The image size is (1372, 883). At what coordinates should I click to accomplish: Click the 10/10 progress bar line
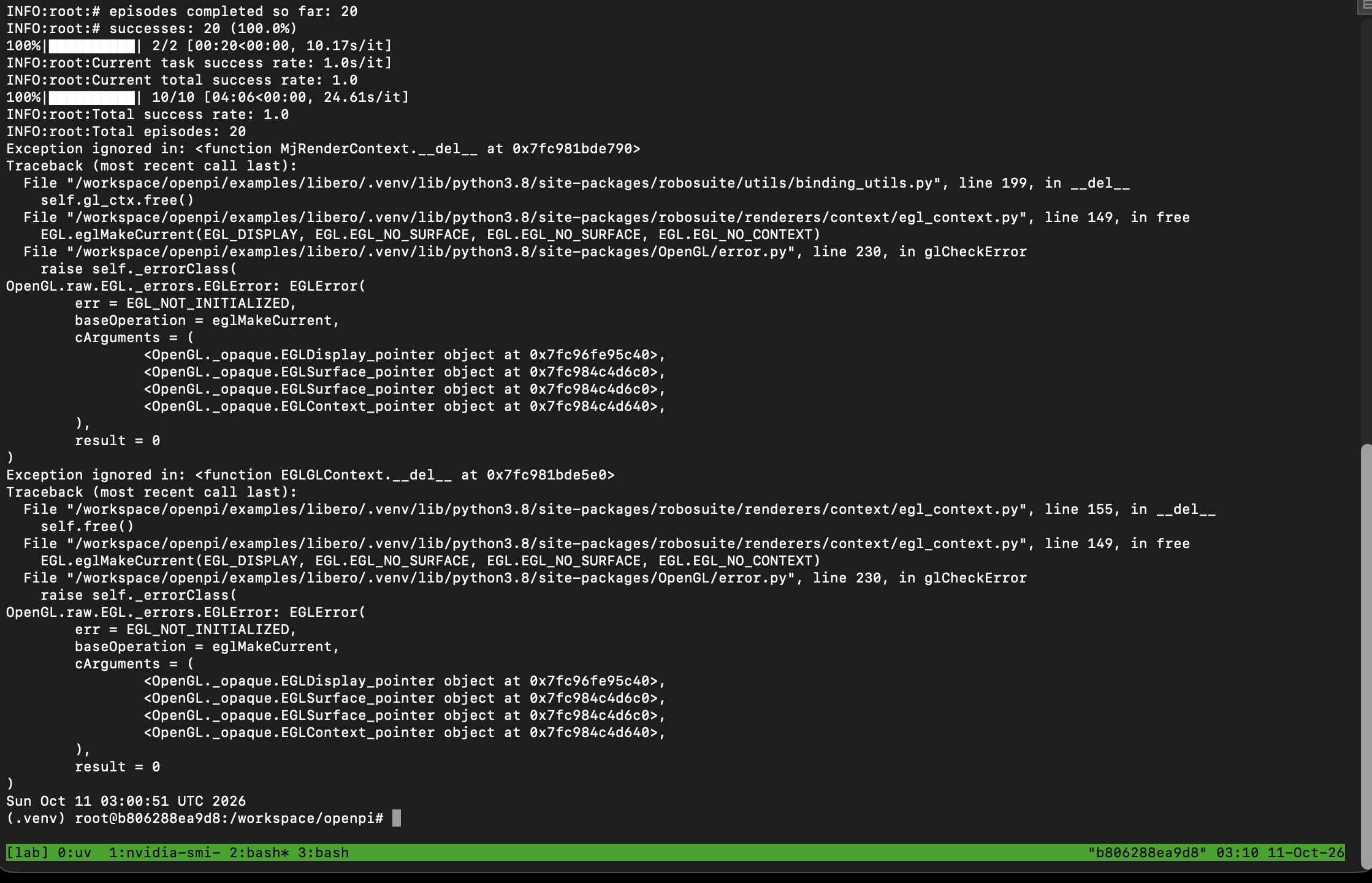pos(208,97)
